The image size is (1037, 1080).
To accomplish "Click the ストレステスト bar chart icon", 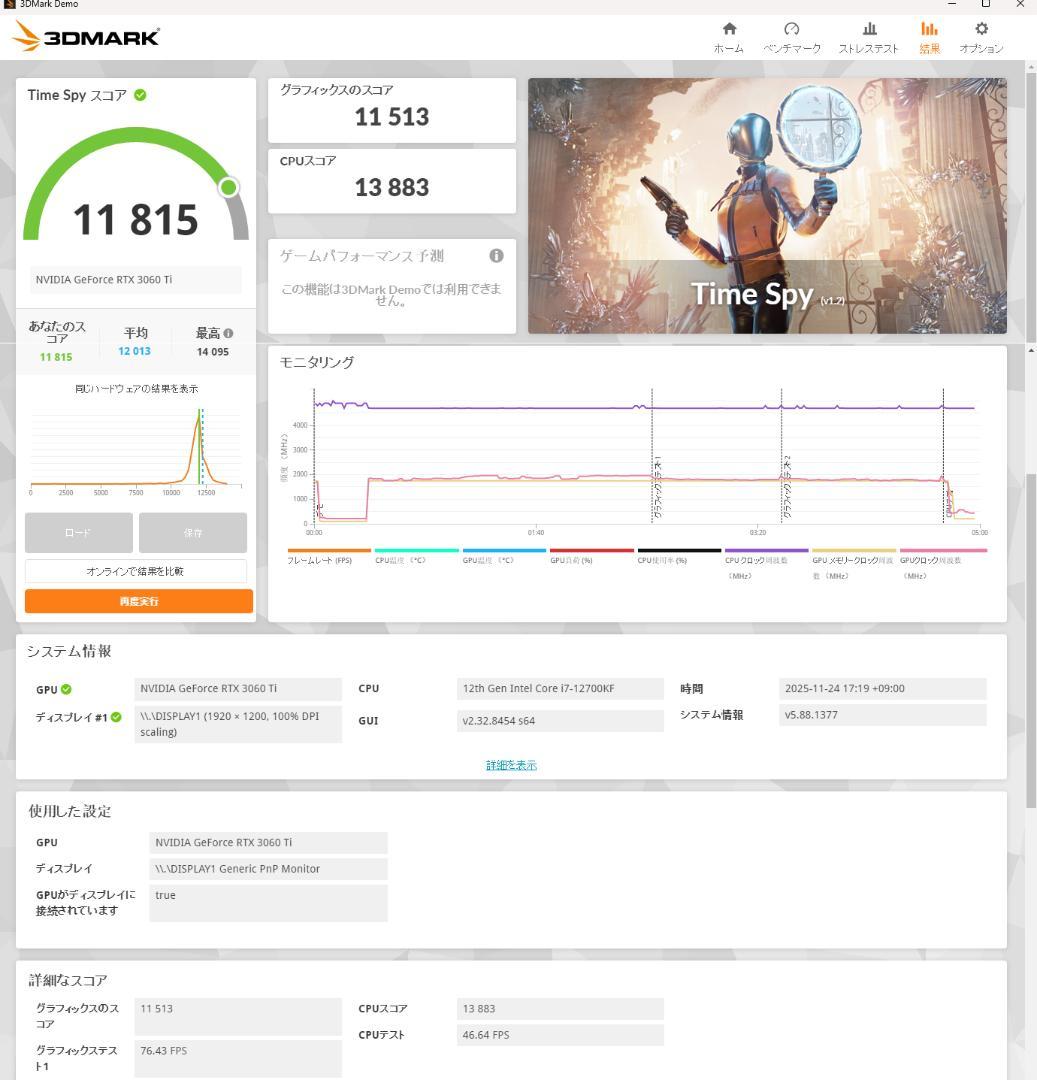I will 869,31.
